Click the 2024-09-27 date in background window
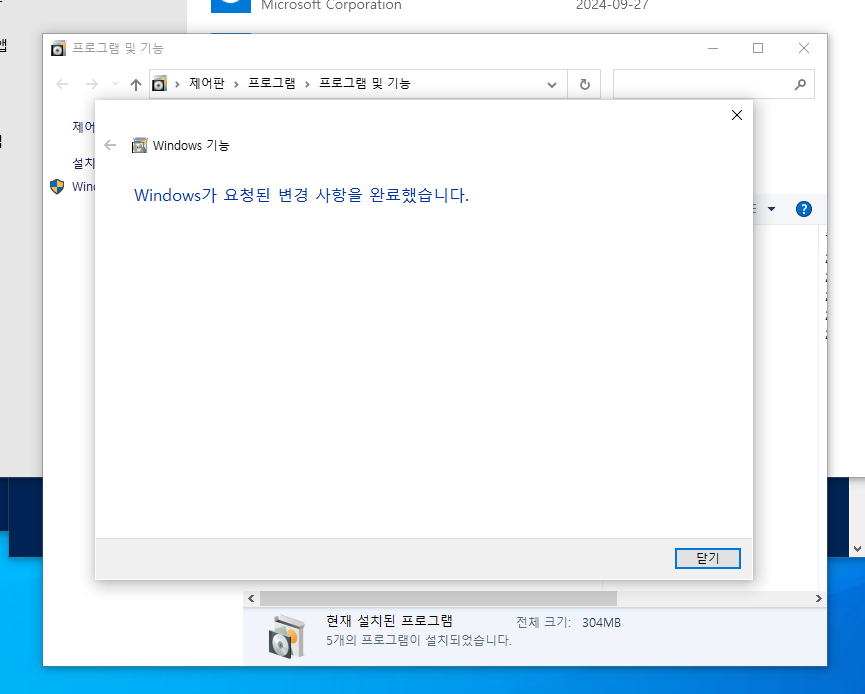This screenshot has width=865, height=694. click(x=612, y=6)
